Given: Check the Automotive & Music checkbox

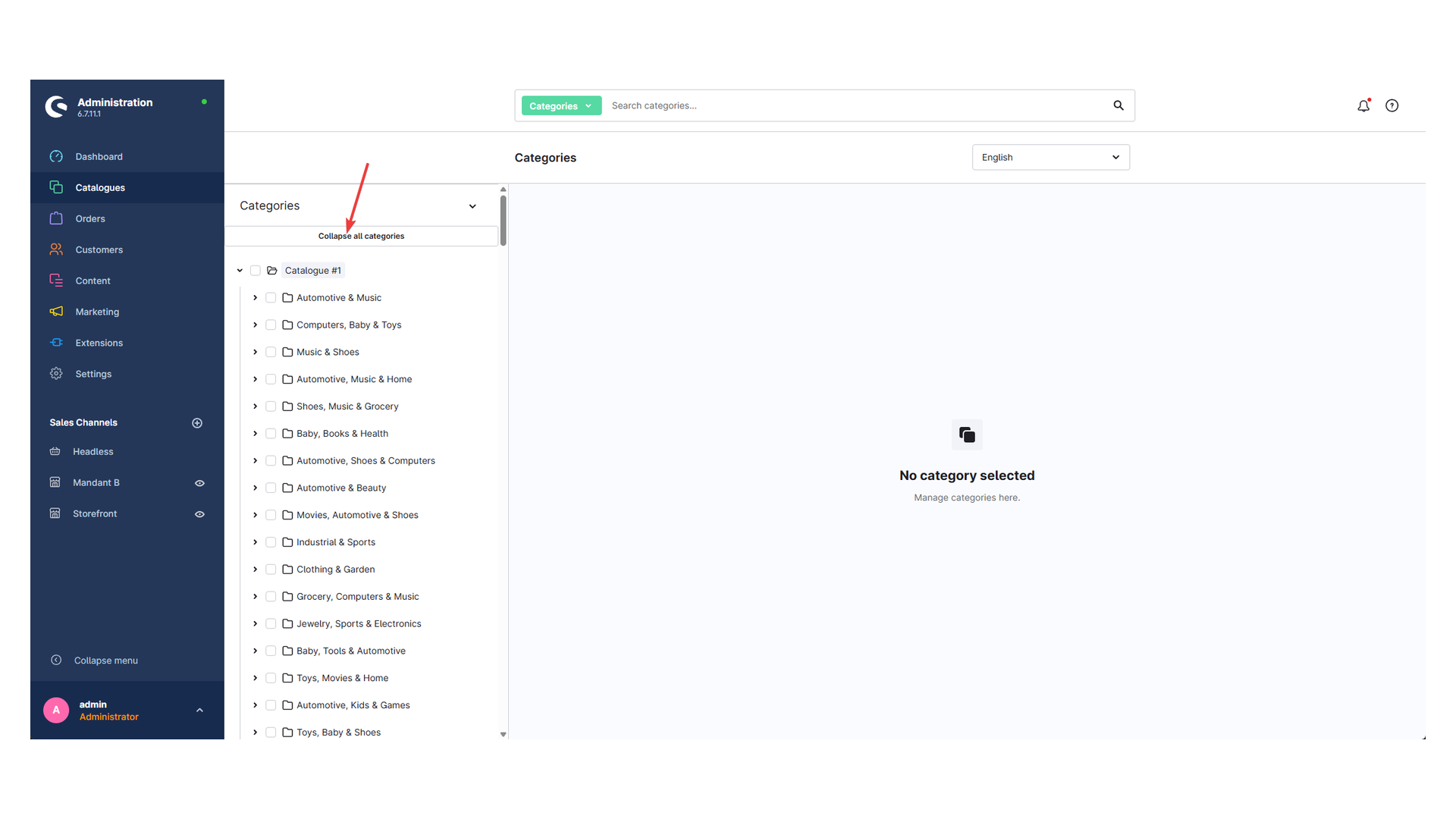Looking at the screenshot, I should (x=271, y=298).
